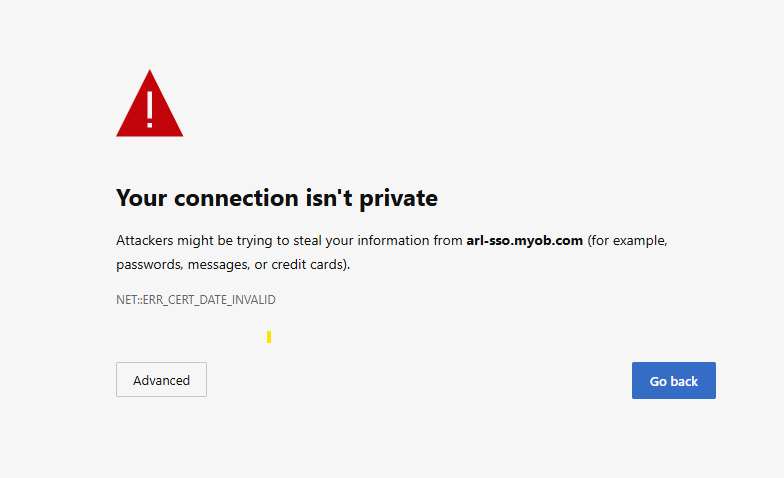The width and height of the screenshot is (784, 478).
Task: Select the NET::ERR_CERT_DATE_INVALID error code
Action: [x=196, y=300]
